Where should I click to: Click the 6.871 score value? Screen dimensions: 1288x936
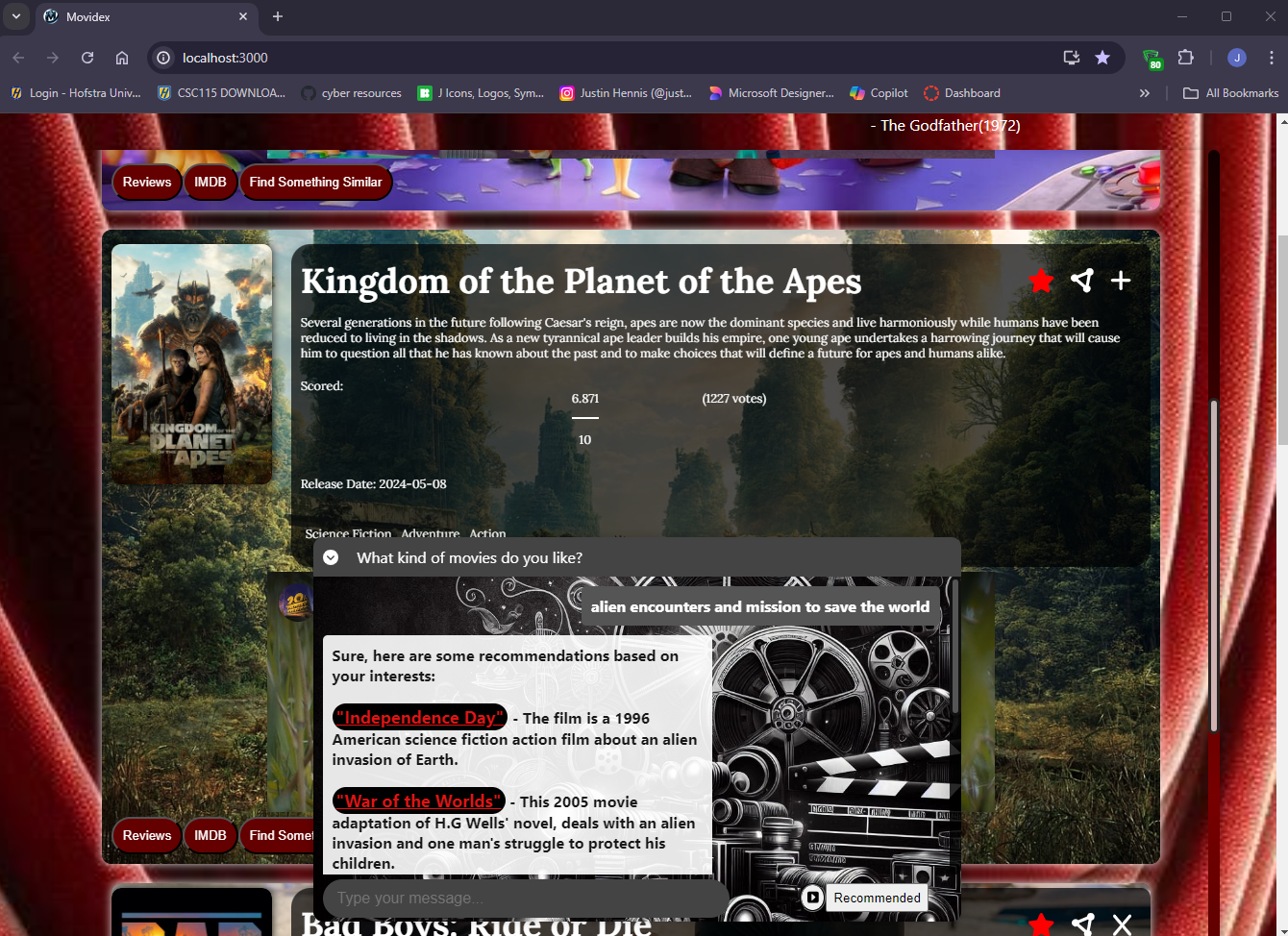click(x=585, y=398)
